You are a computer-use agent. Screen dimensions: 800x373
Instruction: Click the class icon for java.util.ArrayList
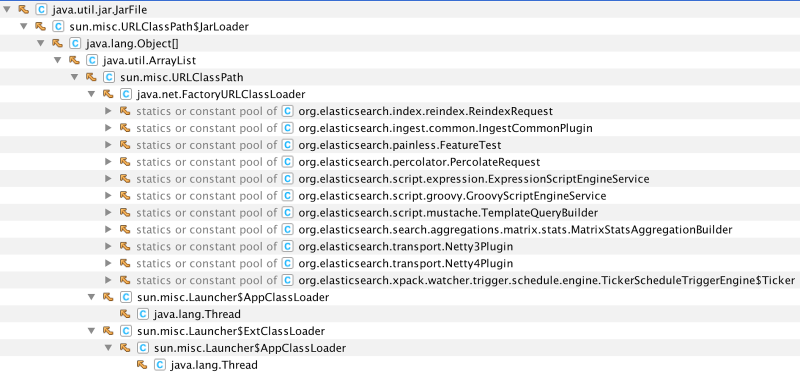(92, 60)
